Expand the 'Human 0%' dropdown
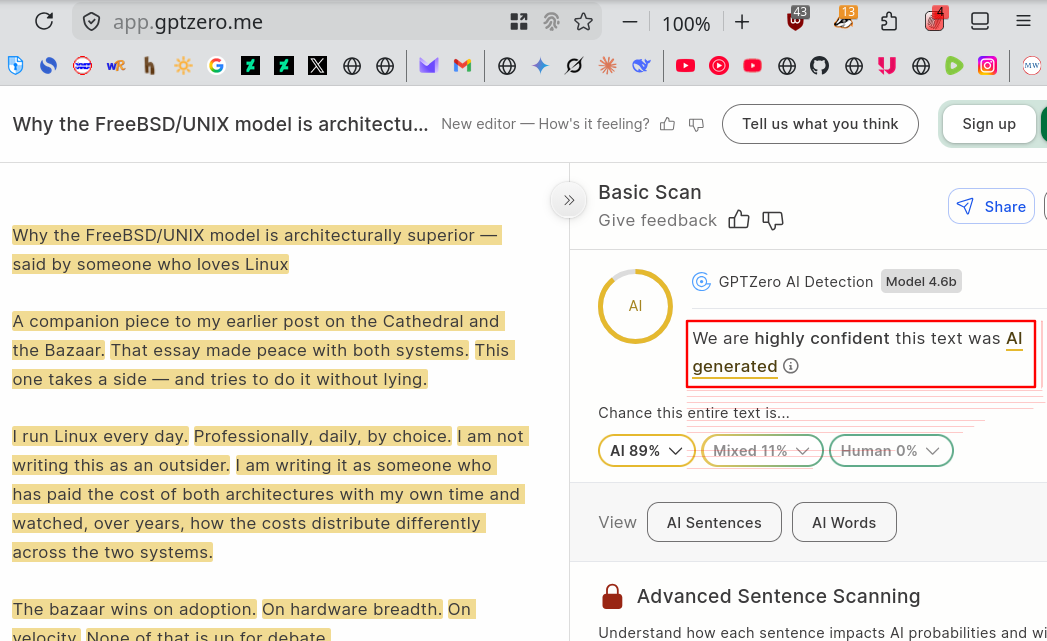 coord(891,451)
